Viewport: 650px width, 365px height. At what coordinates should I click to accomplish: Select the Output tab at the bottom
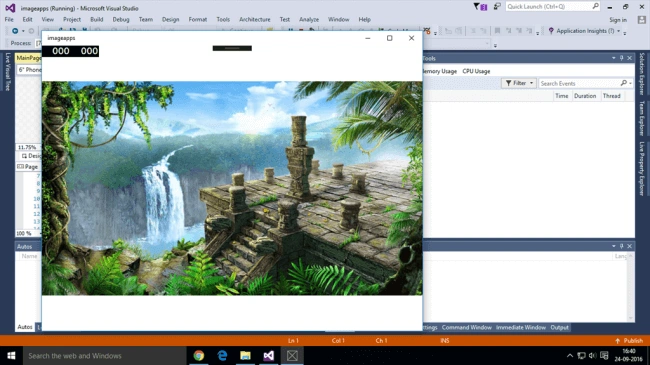click(559, 327)
